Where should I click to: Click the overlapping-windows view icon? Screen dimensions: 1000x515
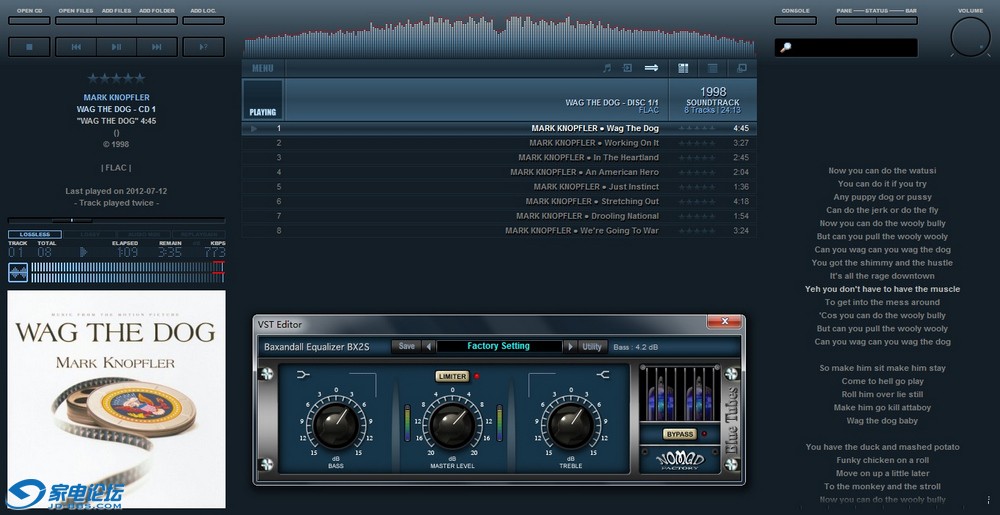pyautogui.click(x=742, y=68)
